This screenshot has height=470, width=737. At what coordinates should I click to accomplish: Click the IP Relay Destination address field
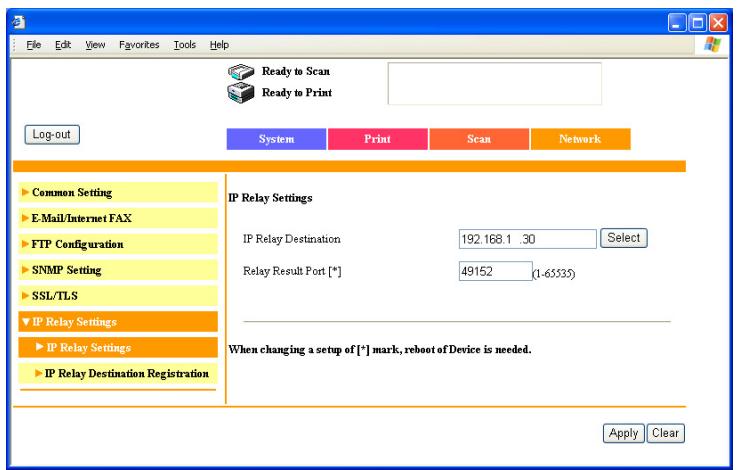527,239
